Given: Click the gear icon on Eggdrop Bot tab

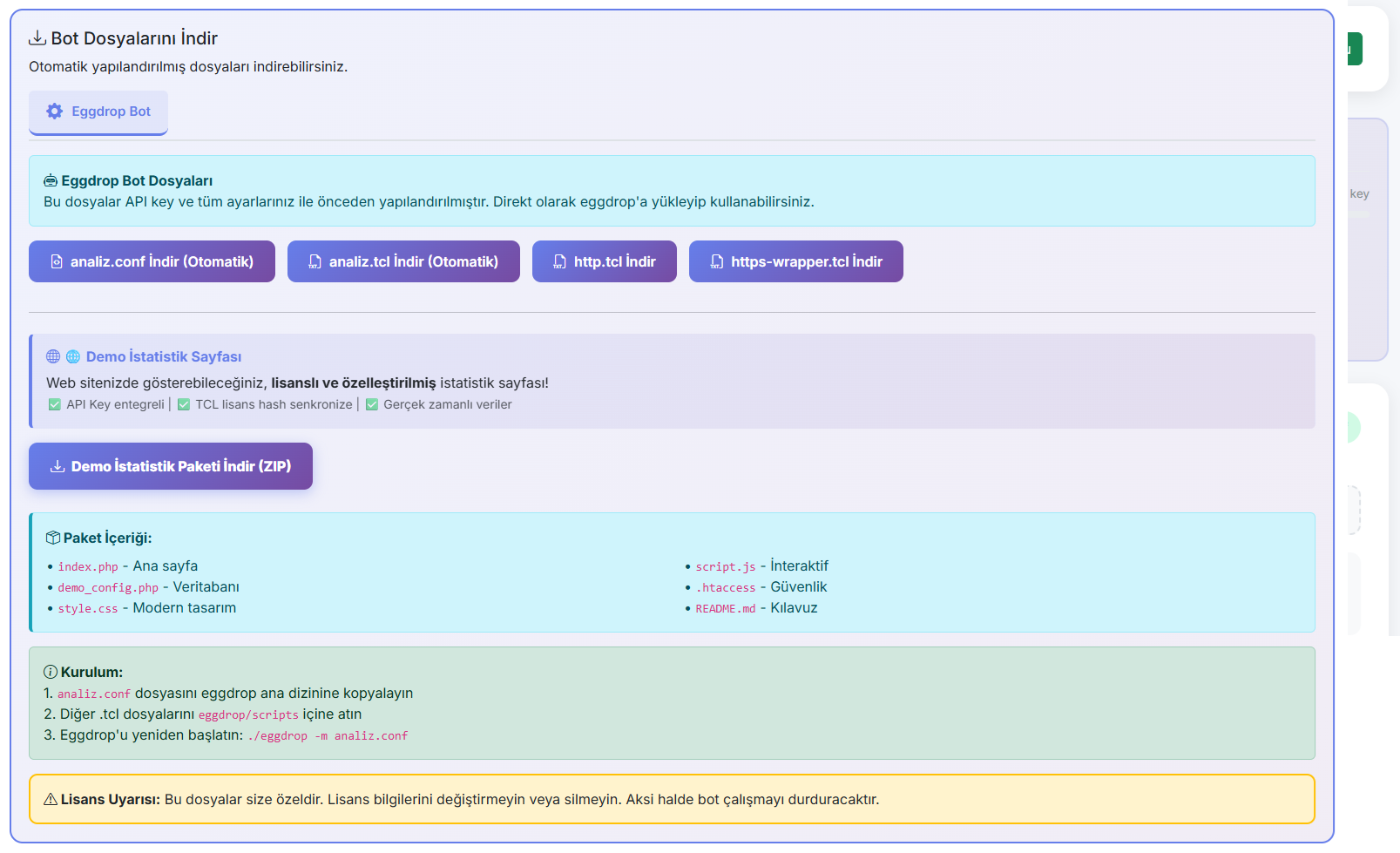Looking at the screenshot, I should (55, 112).
